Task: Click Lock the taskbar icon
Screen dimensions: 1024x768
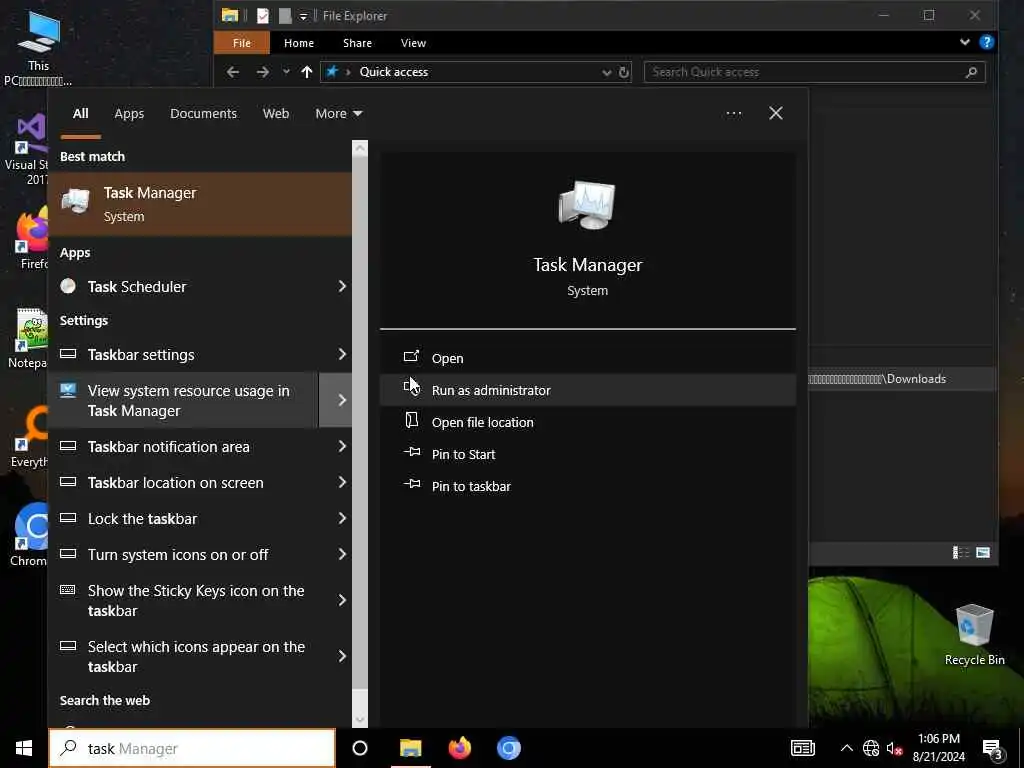Action: pos(68,518)
